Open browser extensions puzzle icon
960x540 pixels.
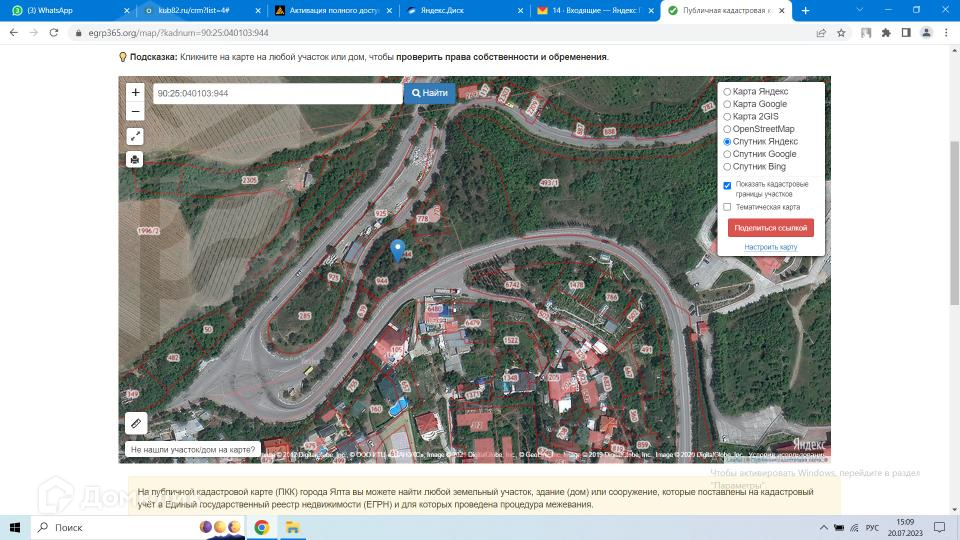click(x=886, y=32)
